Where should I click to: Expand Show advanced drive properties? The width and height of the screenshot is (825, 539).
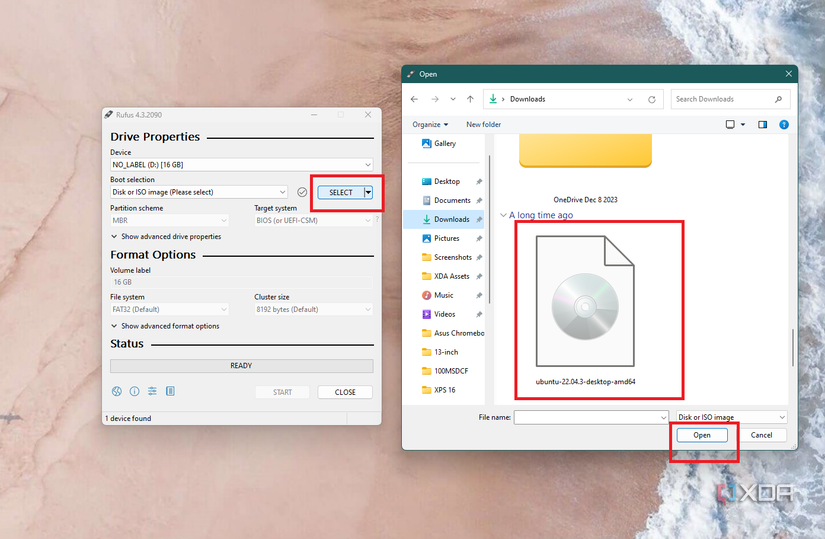(166, 237)
